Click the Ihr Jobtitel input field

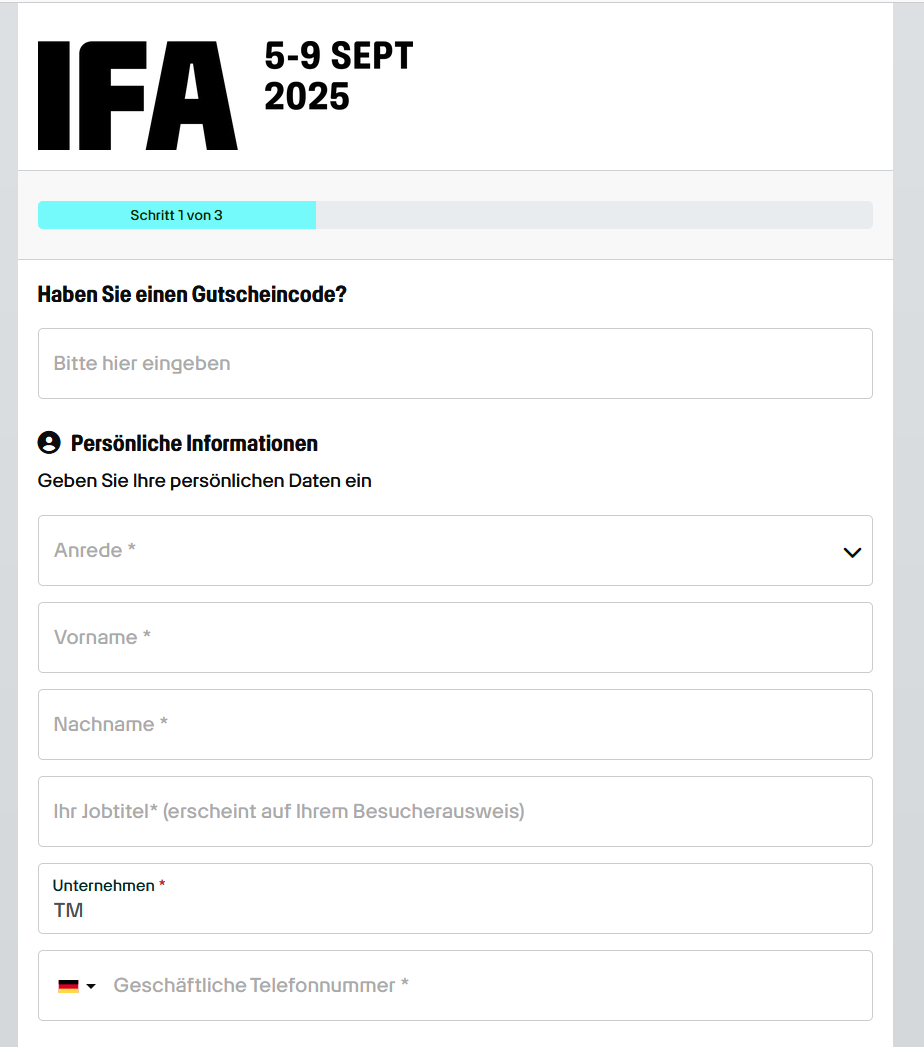(x=455, y=812)
